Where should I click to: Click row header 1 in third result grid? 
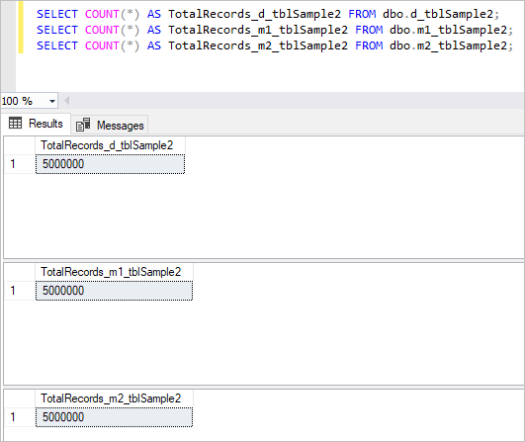20,417
